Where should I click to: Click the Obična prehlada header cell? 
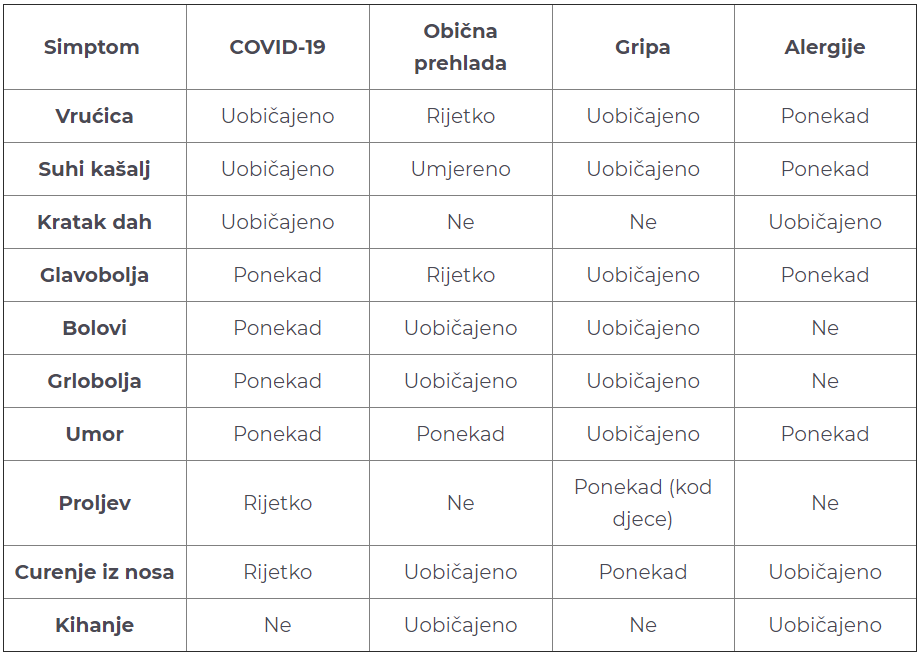point(461,47)
